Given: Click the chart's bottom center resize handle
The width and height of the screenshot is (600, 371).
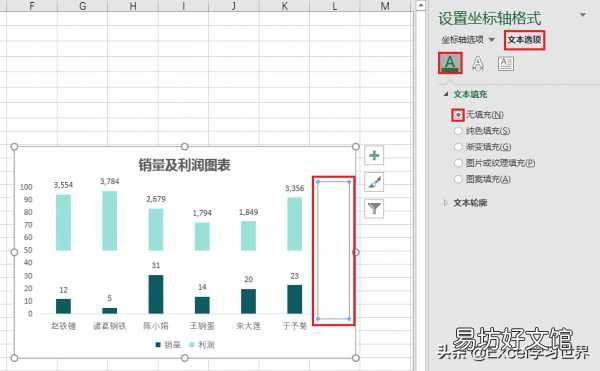Looking at the screenshot, I should point(184,358).
